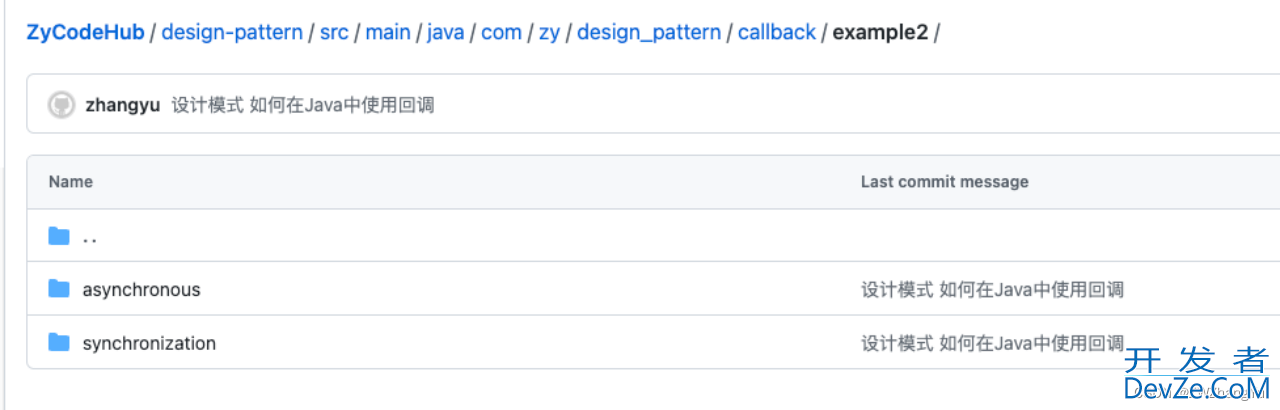
Task: Navigate to design_pattern breadcrumb folder
Action: tap(649, 32)
